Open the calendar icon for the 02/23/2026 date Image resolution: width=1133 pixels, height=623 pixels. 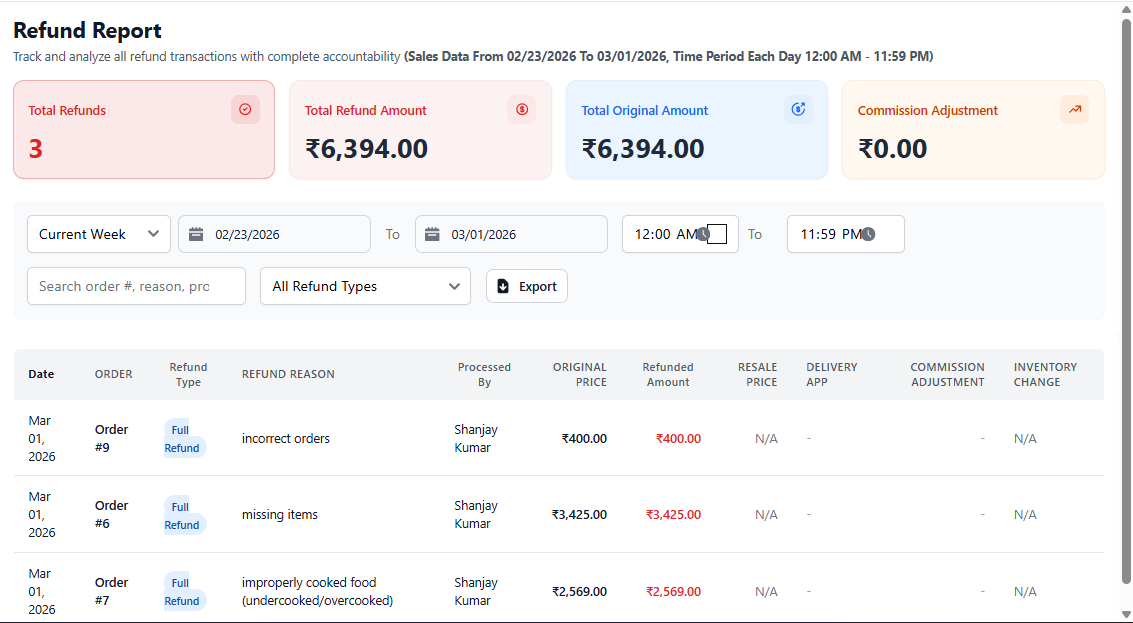pyautogui.click(x=196, y=233)
